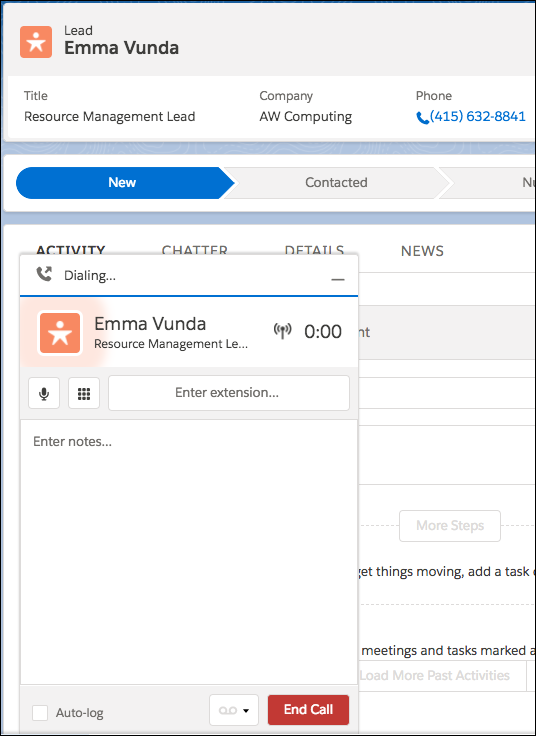The height and width of the screenshot is (736, 536).
Task: Click the Emma Vunda lead name heading
Action: [x=122, y=48]
